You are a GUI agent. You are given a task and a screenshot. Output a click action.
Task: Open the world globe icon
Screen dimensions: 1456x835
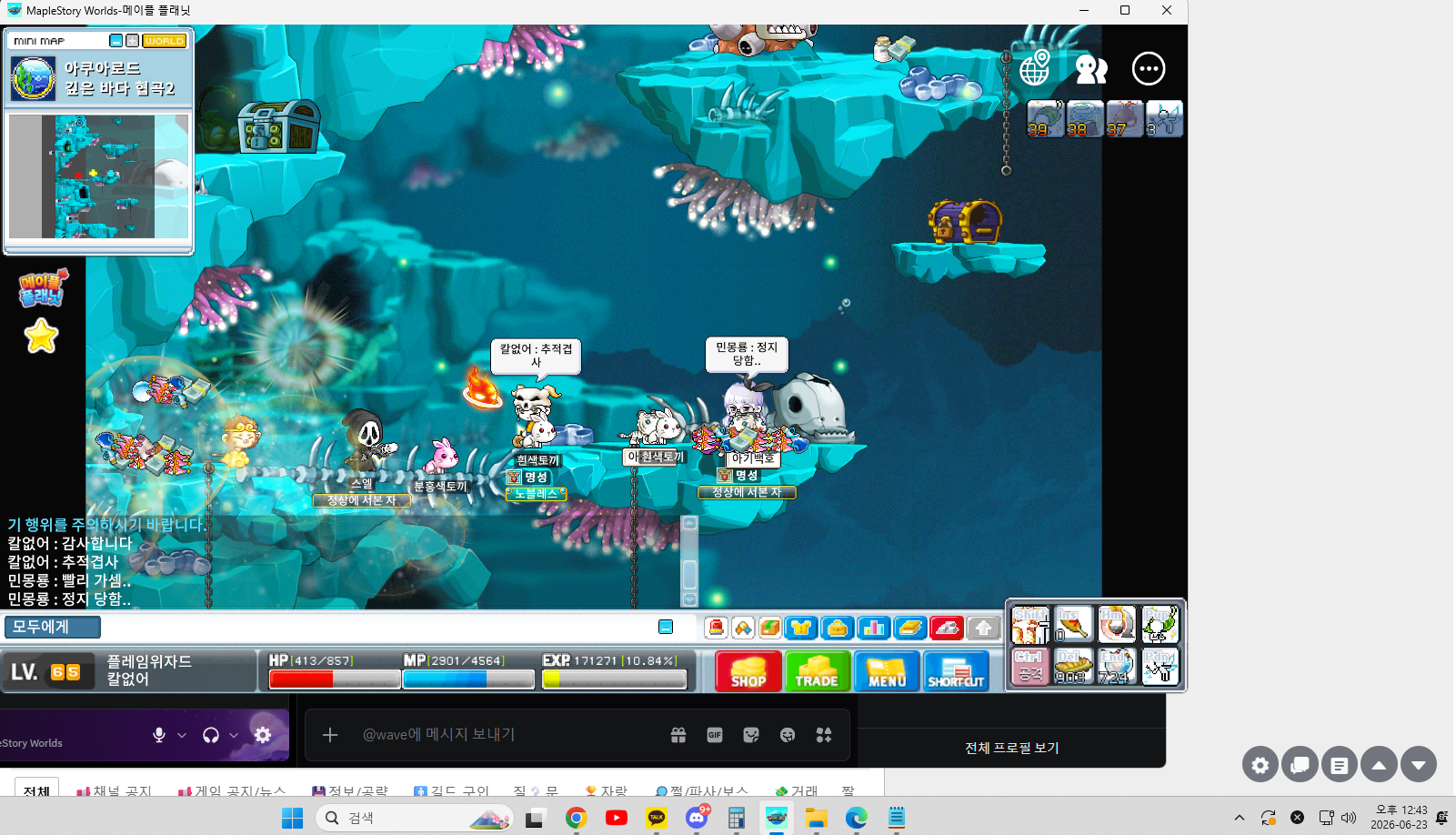[x=1035, y=68]
